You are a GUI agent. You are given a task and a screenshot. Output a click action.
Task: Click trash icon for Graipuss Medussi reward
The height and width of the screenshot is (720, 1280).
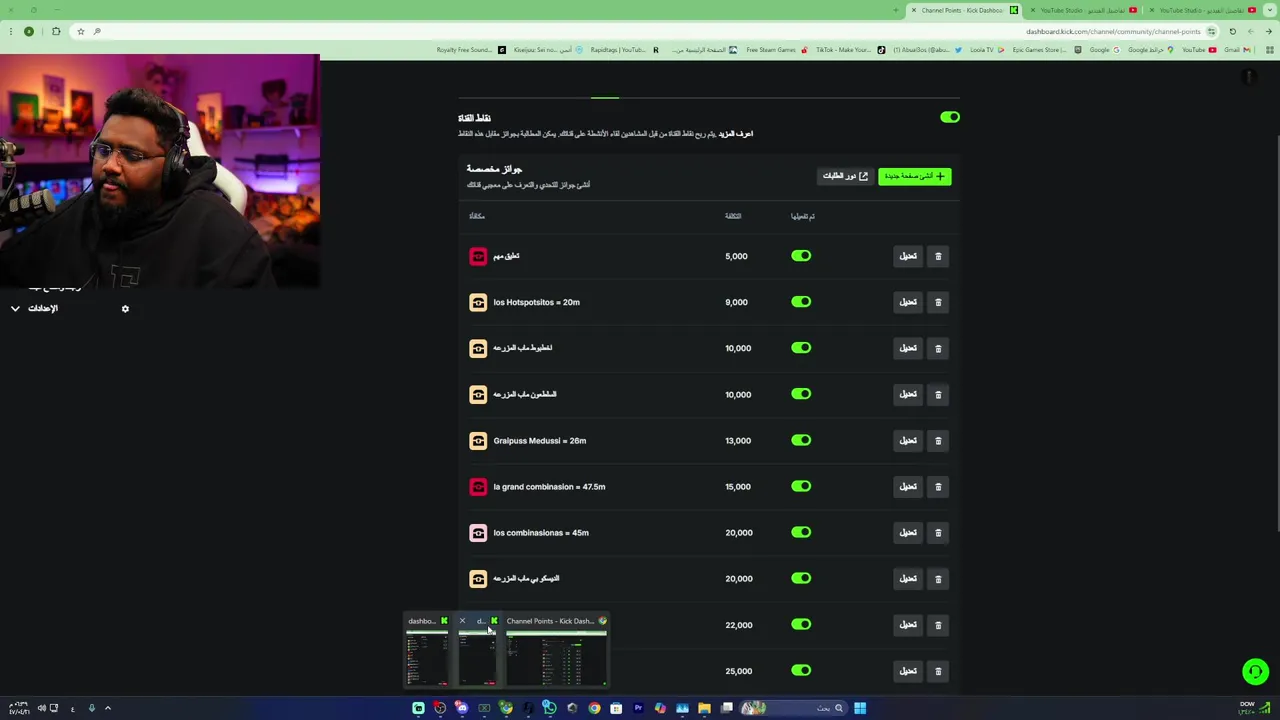938,440
